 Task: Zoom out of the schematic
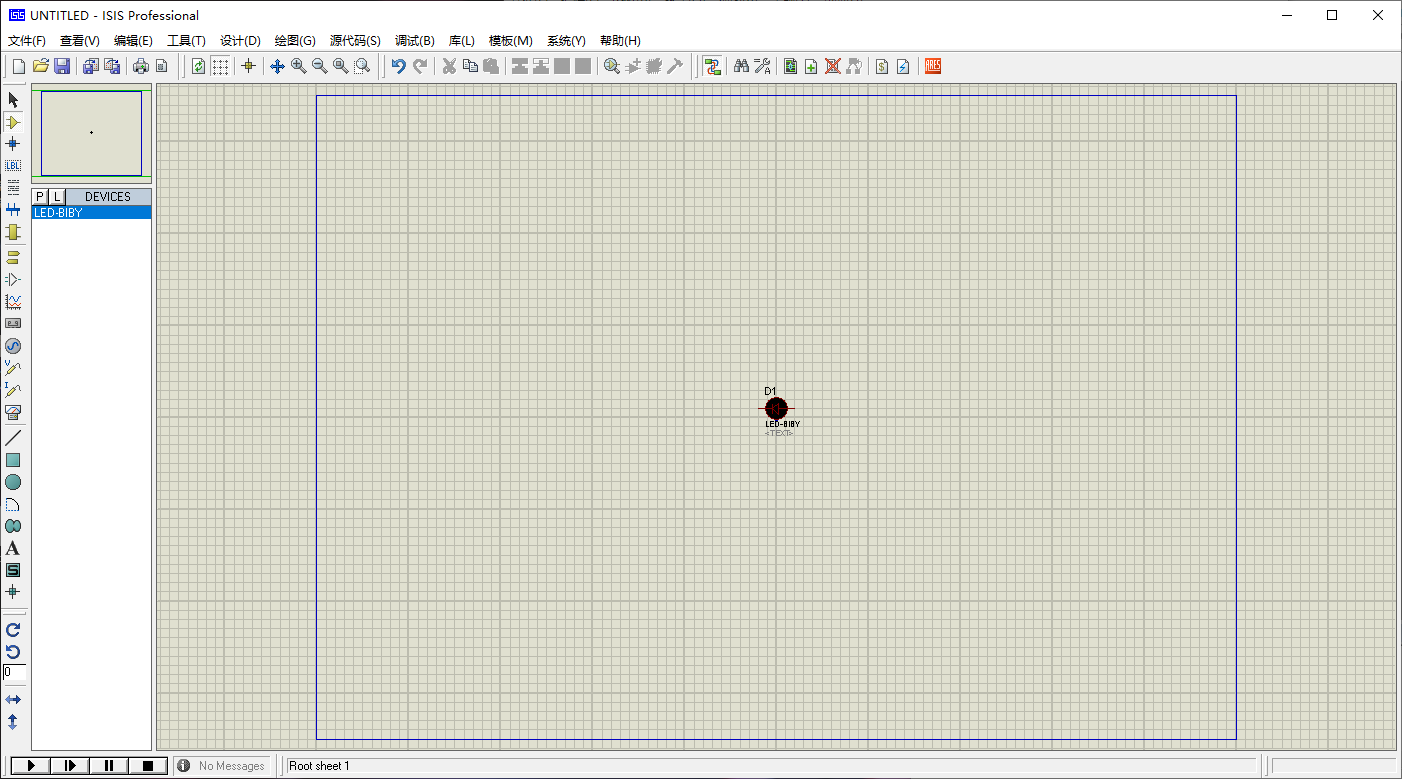pos(319,66)
